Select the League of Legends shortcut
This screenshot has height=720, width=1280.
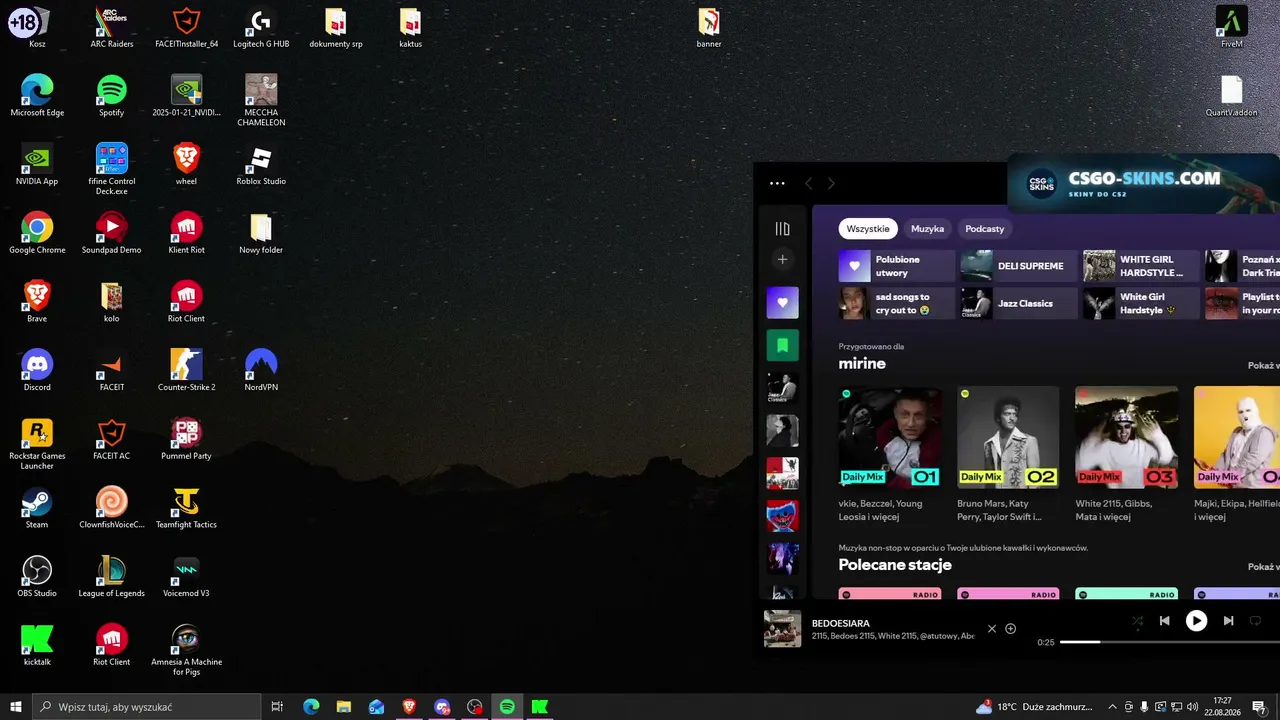[x=111, y=577]
